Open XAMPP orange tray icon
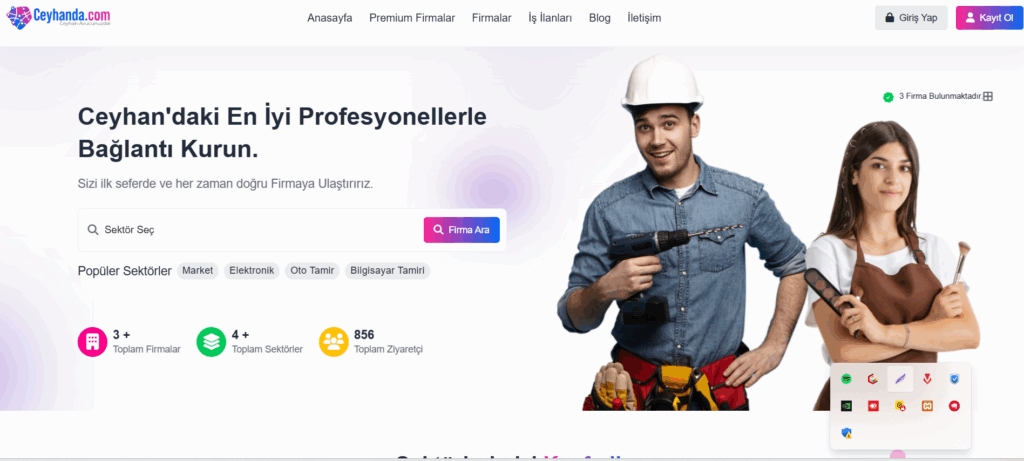Viewport: 1024px width, 461px height. [x=927, y=405]
